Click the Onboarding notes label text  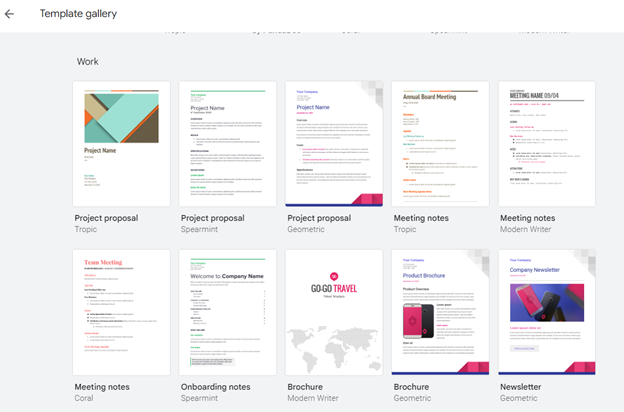coord(215,387)
